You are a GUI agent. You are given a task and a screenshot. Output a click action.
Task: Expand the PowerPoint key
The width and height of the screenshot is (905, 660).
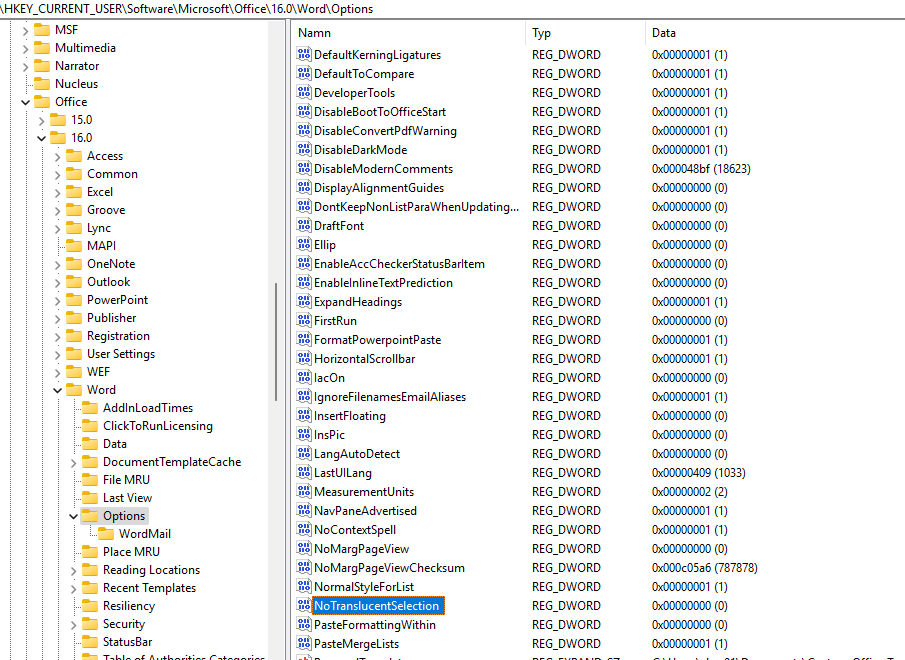point(57,300)
